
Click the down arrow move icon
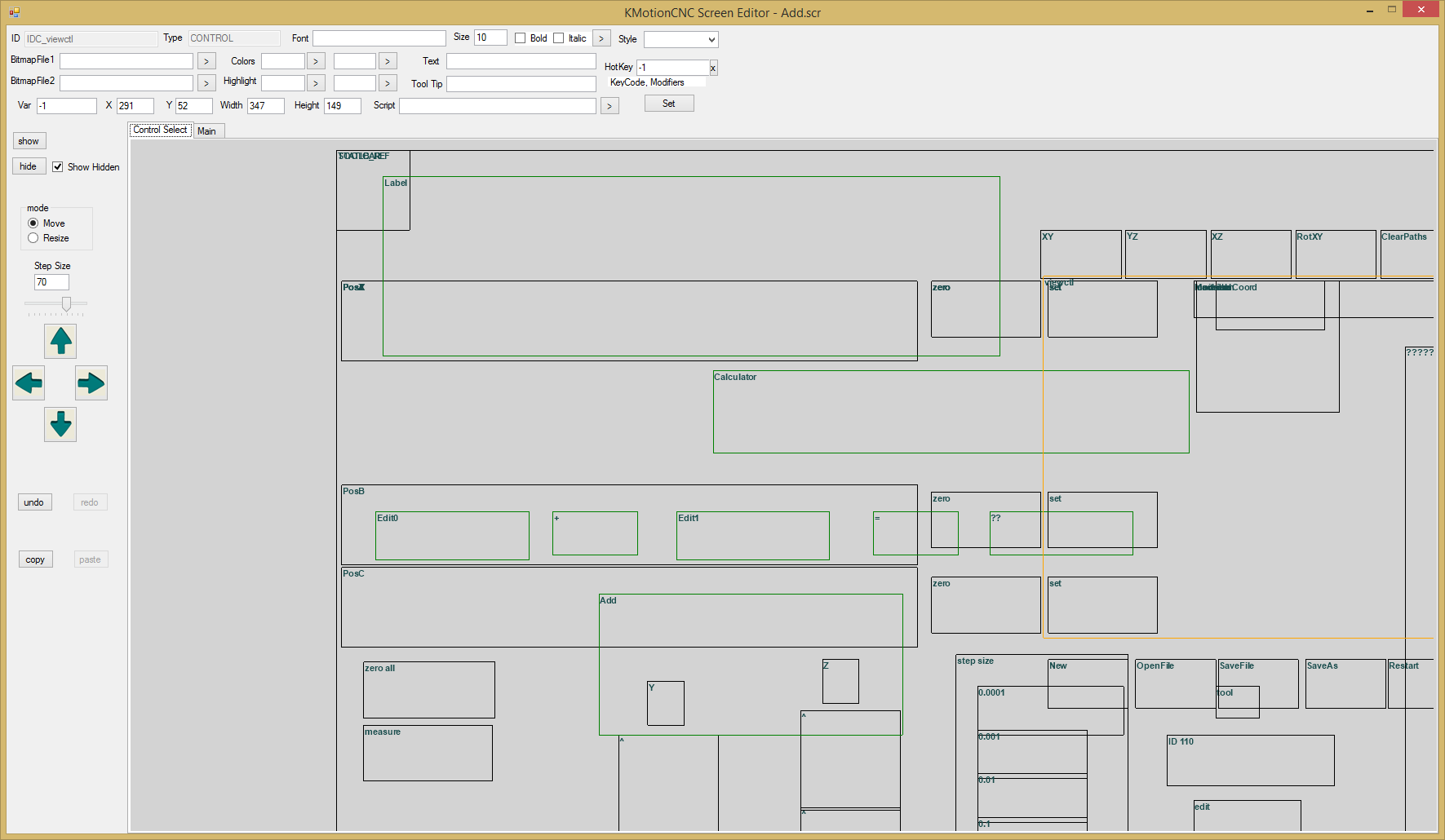pyautogui.click(x=60, y=424)
